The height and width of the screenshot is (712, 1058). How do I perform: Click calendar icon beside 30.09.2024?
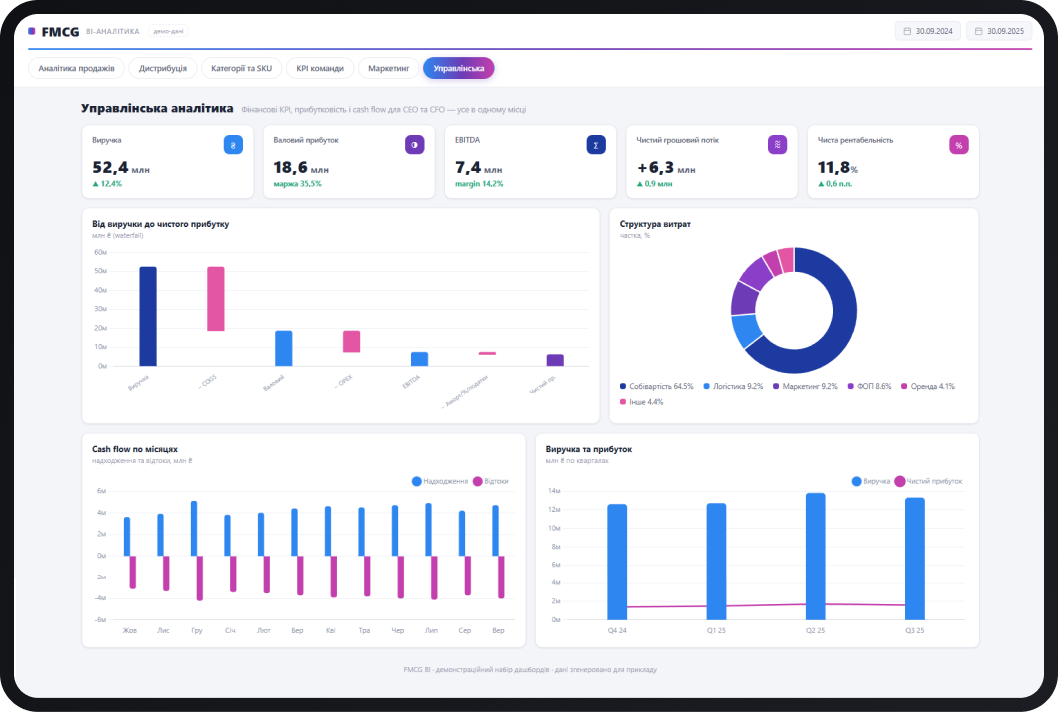point(908,31)
